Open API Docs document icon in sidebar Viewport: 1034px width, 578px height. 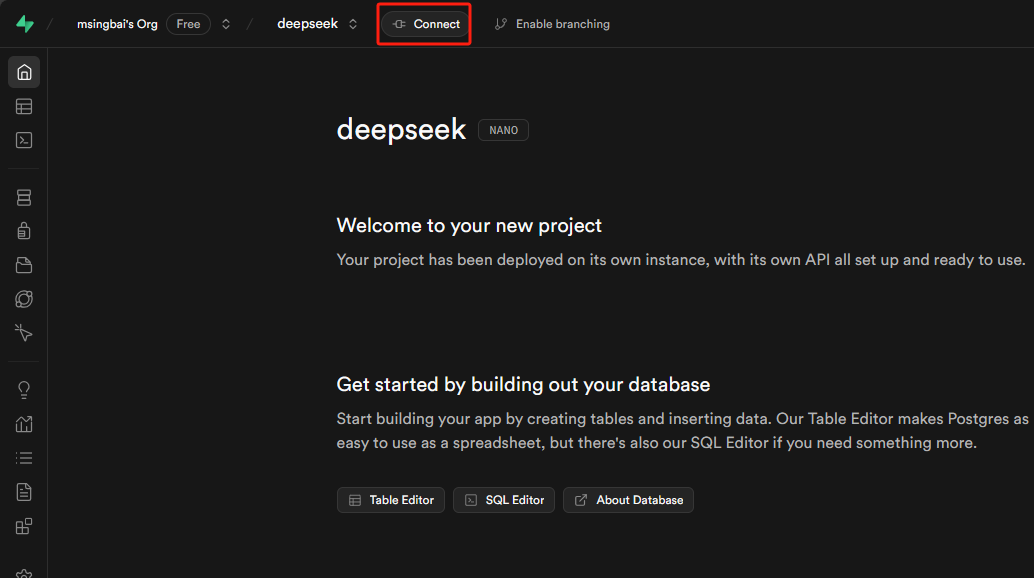24,492
